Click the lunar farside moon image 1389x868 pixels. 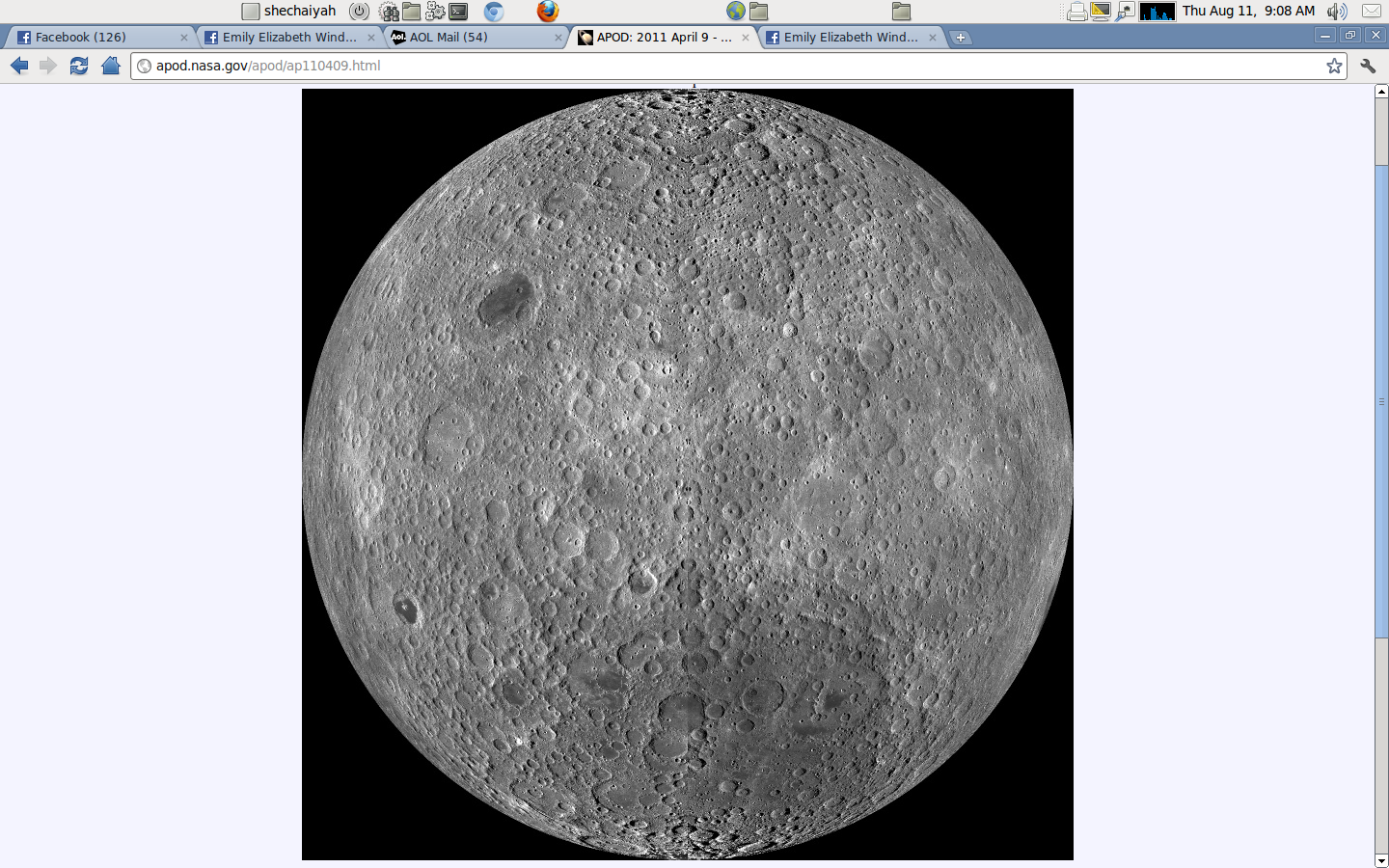[688, 475]
